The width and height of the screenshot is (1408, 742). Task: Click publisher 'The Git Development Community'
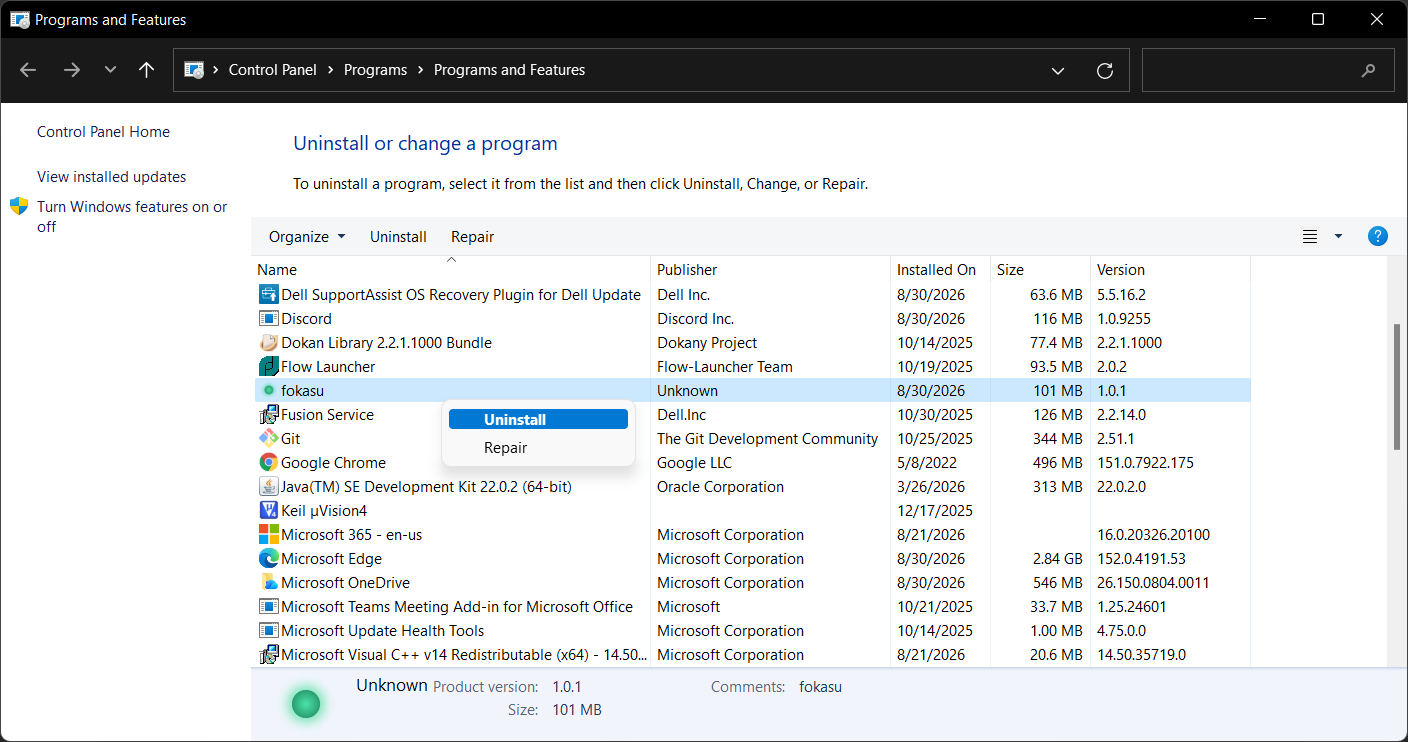(x=767, y=439)
